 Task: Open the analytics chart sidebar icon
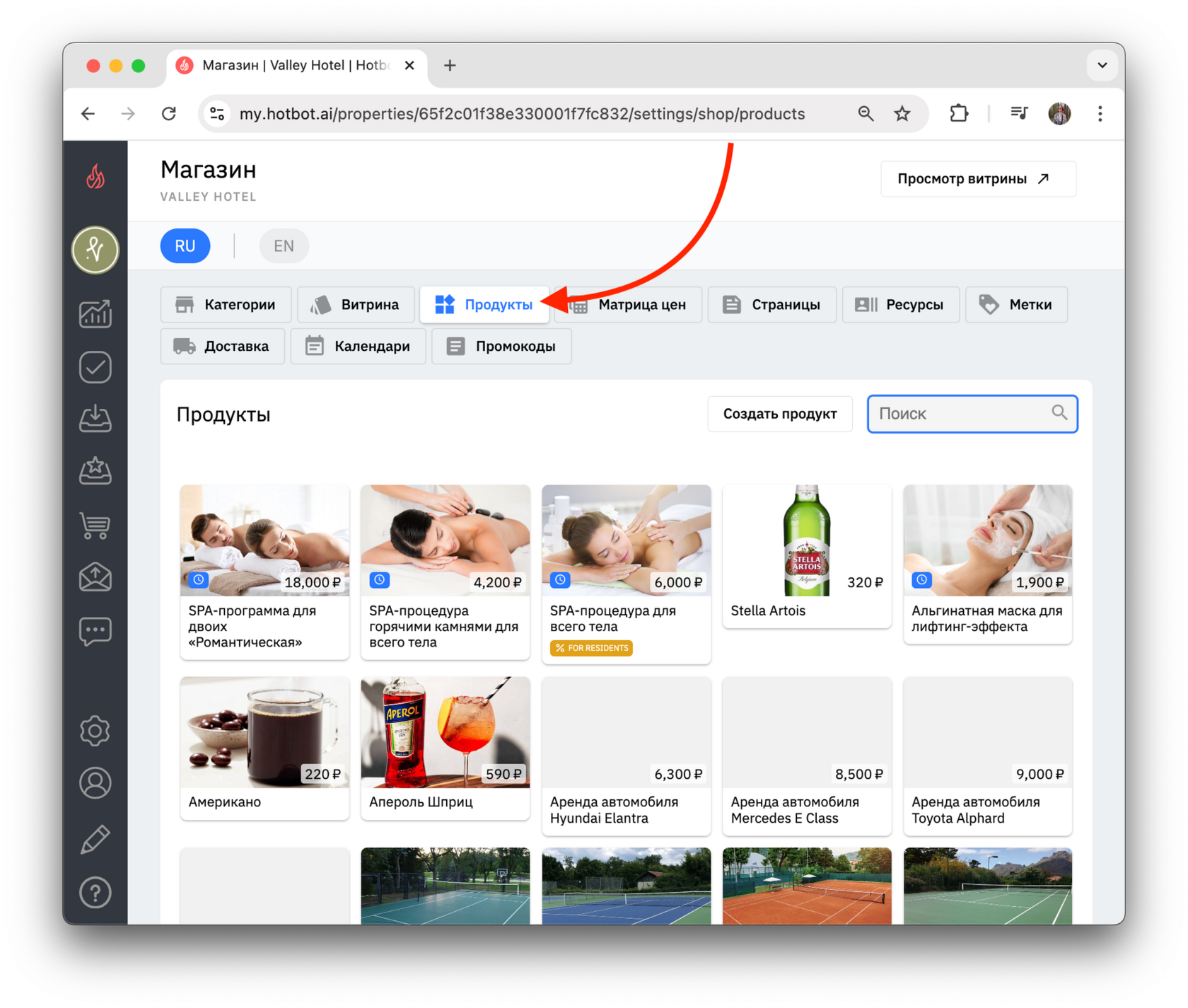(95, 314)
